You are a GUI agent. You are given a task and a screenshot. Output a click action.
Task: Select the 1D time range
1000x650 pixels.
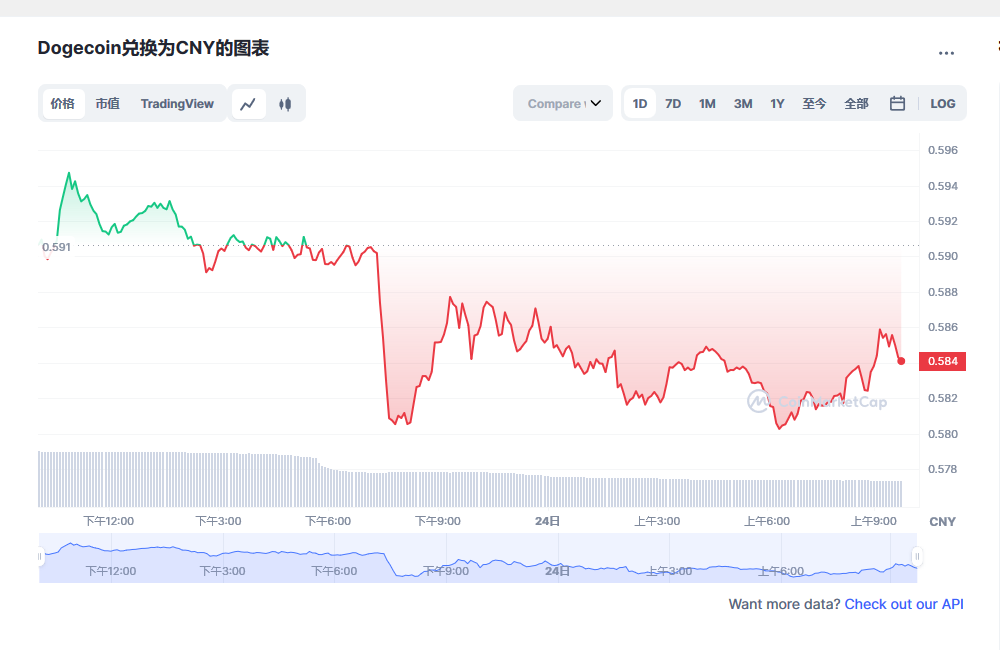(x=640, y=104)
